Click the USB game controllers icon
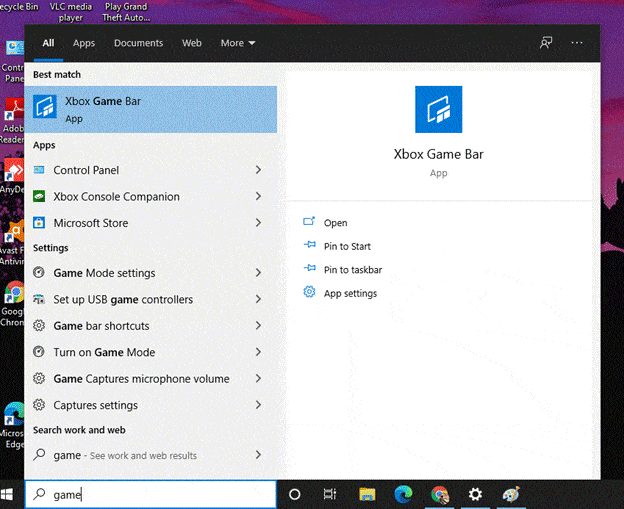The image size is (624, 509). [x=39, y=299]
